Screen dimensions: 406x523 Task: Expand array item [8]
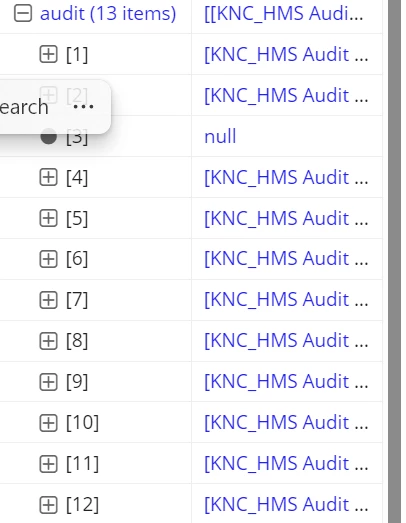coord(48,341)
